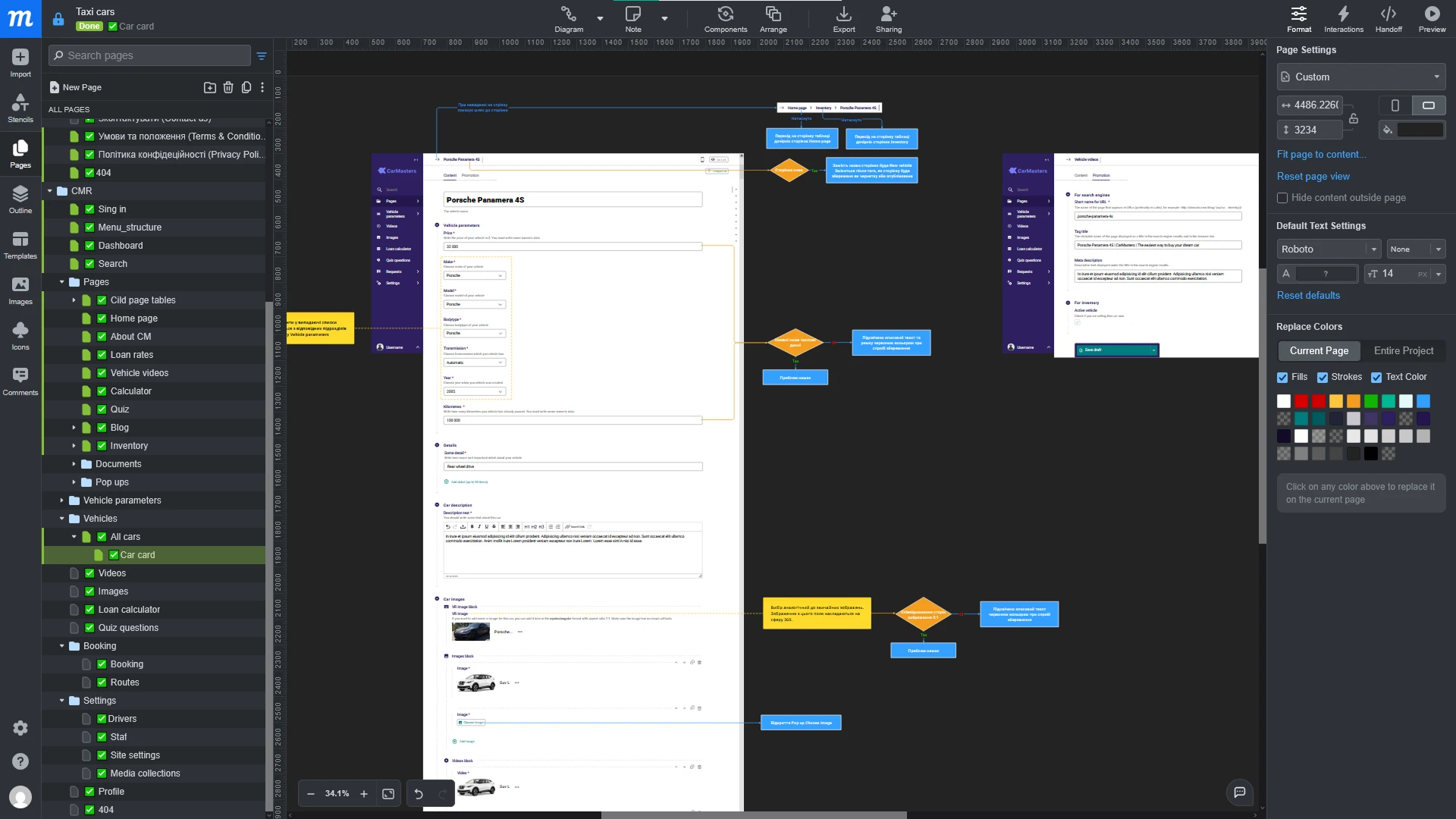Image resolution: width=1456 pixels, height=819 pixels.
Task: Open the Roboto font dropdown
Action: (1329, 249)
